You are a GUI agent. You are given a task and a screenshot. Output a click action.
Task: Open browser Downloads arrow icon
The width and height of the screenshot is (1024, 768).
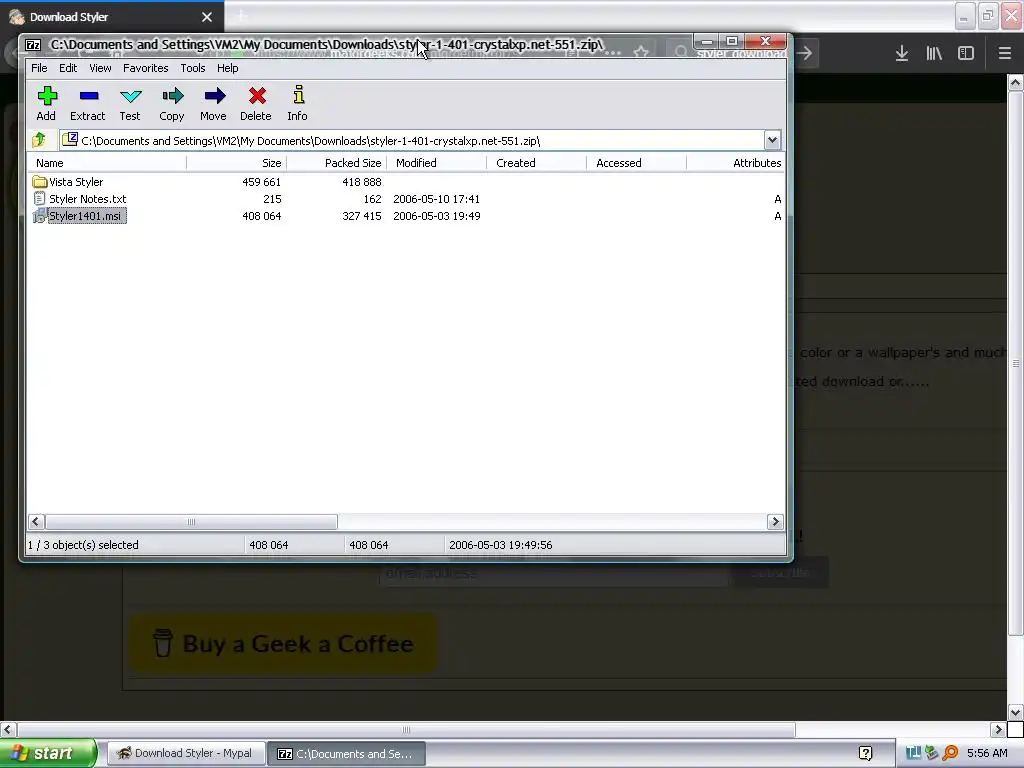pyautogui.click(x=902, y=54)
